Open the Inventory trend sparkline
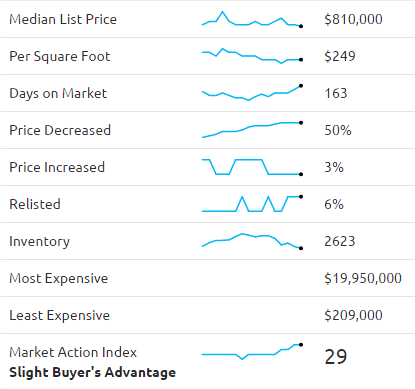Viewport: 415px width, 389px height. pyautogui.click(x=252, y=241)
